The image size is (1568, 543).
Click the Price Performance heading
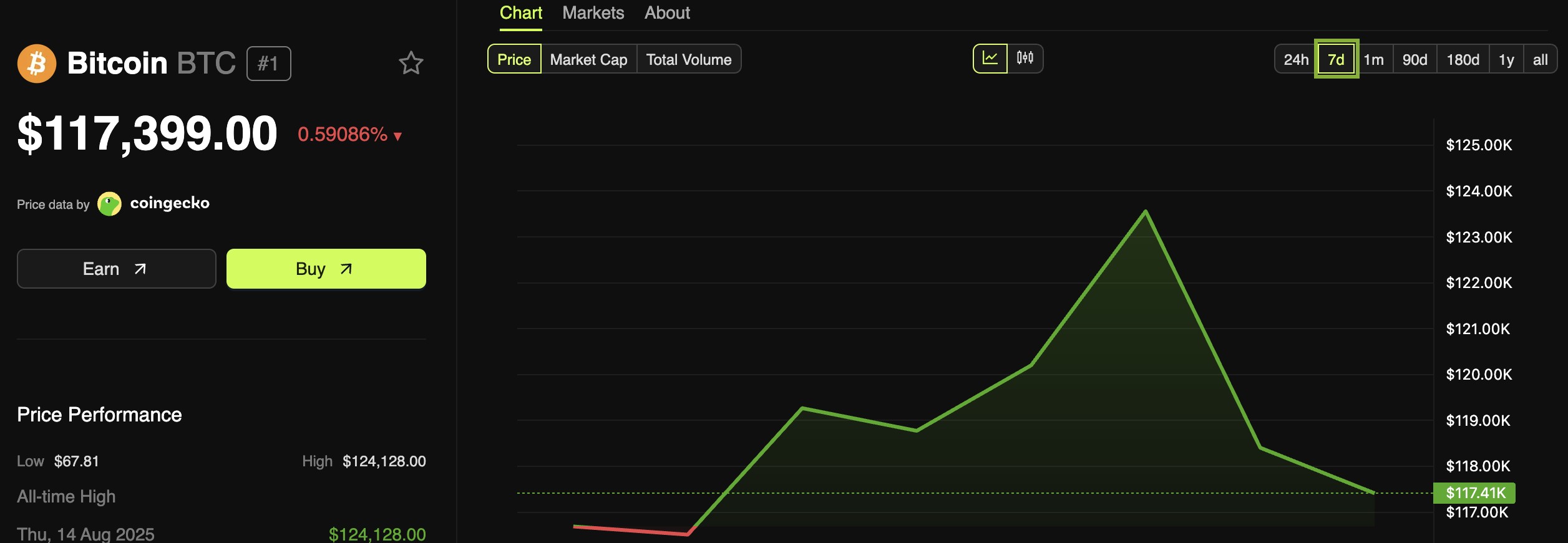[99, 415]
